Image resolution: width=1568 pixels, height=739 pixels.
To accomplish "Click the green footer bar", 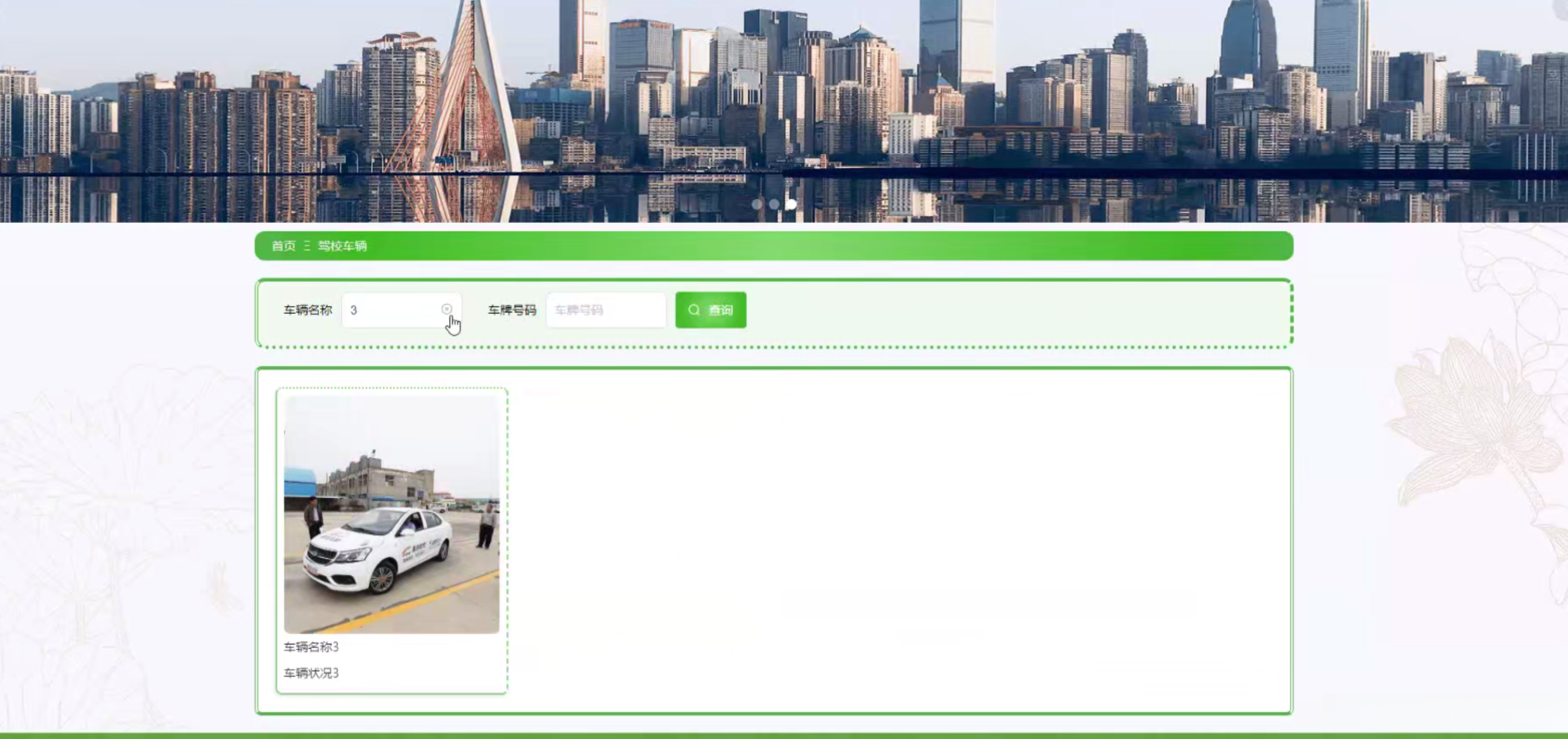I will pos(784,736).
